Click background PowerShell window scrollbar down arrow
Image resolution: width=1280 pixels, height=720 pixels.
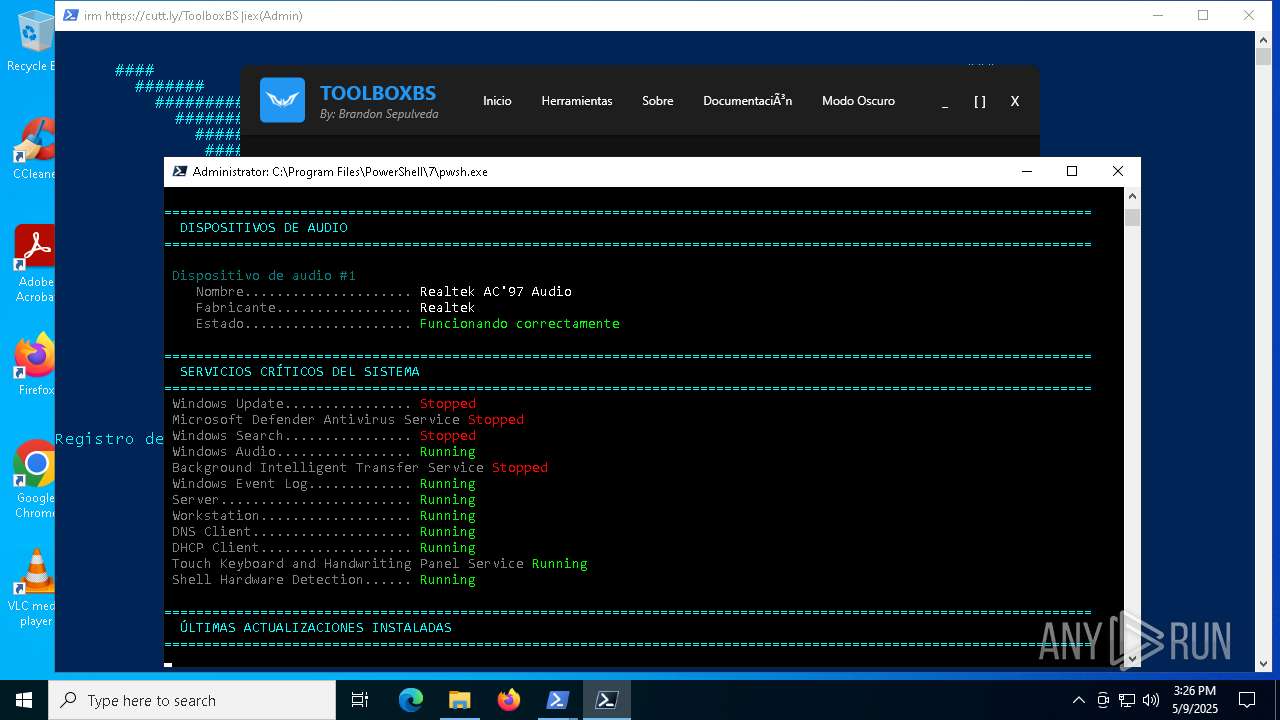(1264, 663)
